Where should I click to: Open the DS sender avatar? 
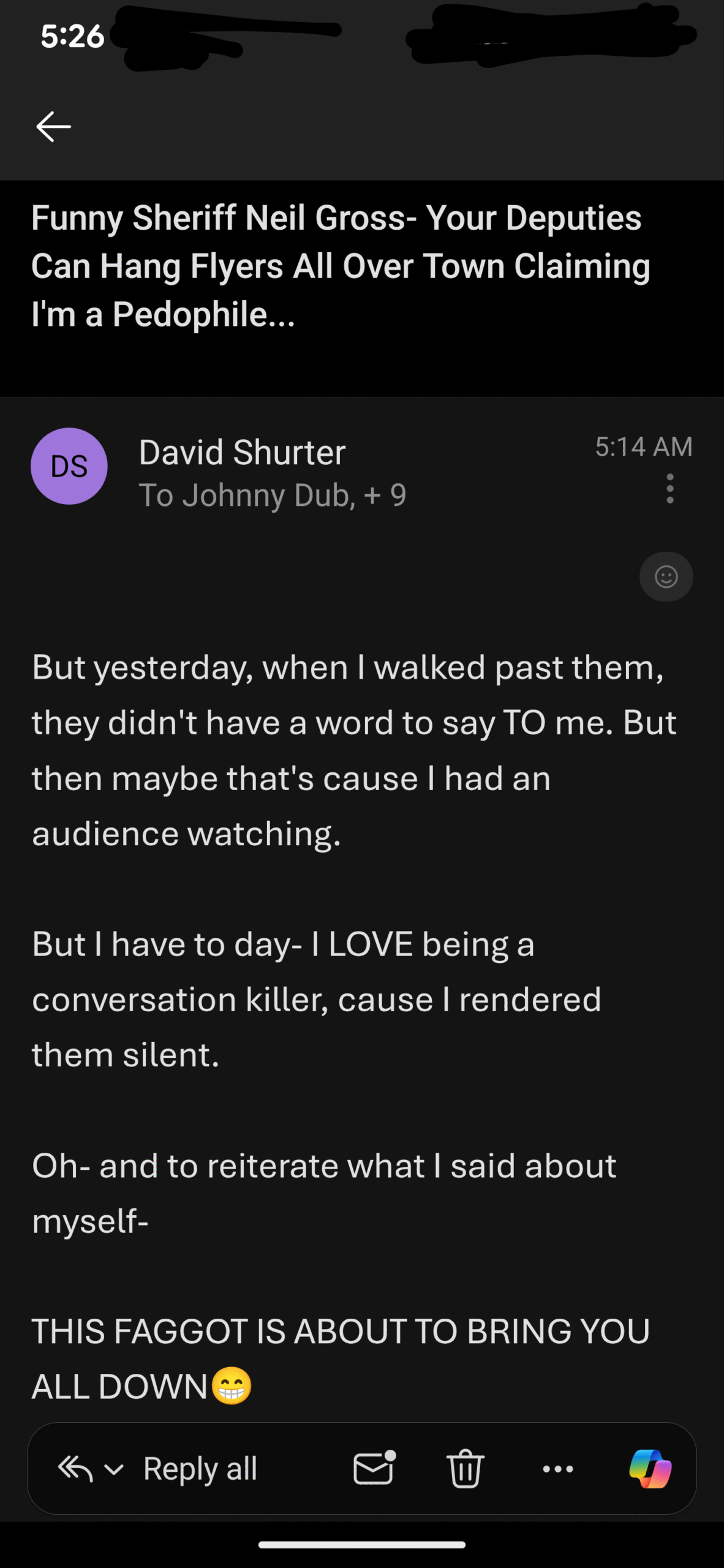tap(69, 466)
